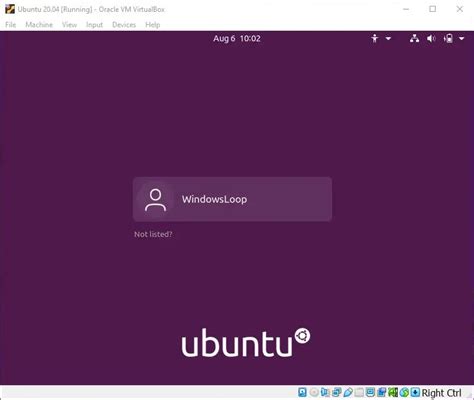Open the Help menu

[x=153, y=25]
